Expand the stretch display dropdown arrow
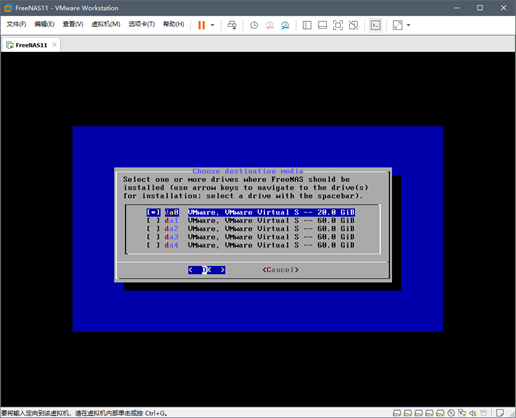The image size is (516, 418). 409,25
